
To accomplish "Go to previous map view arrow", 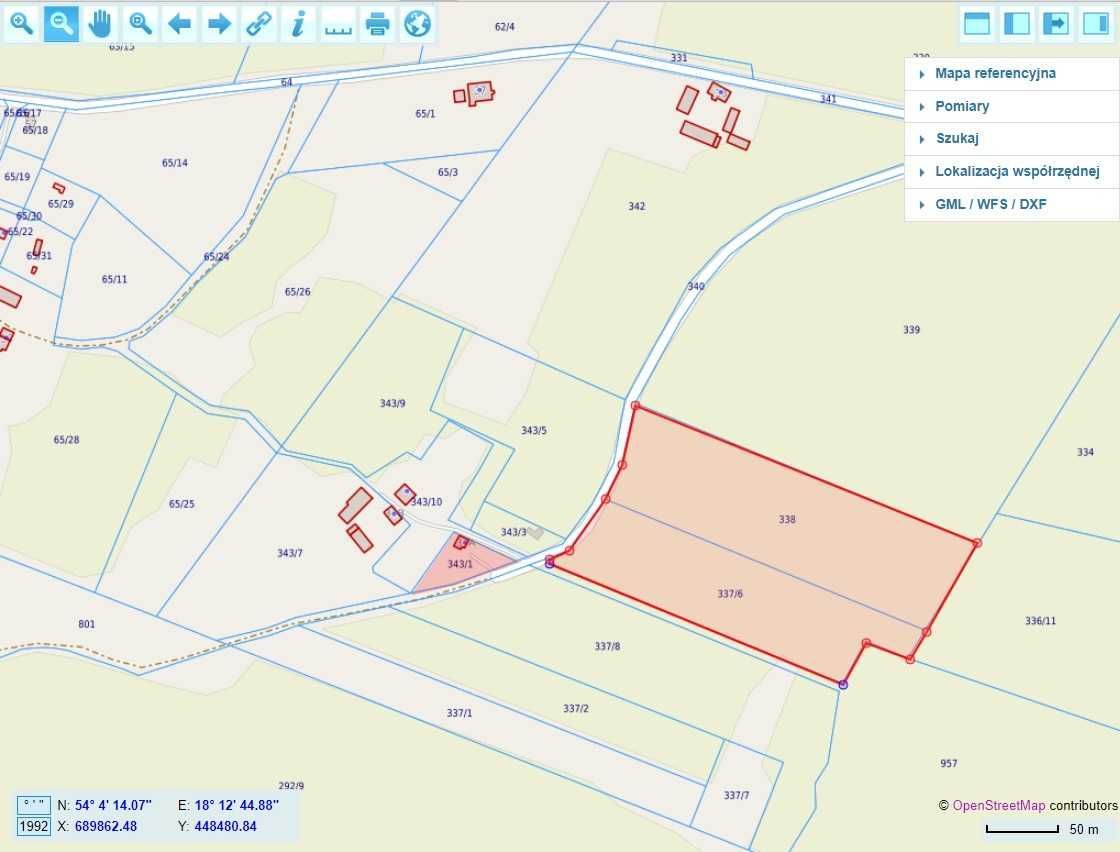I will click(x=179, y=24).
